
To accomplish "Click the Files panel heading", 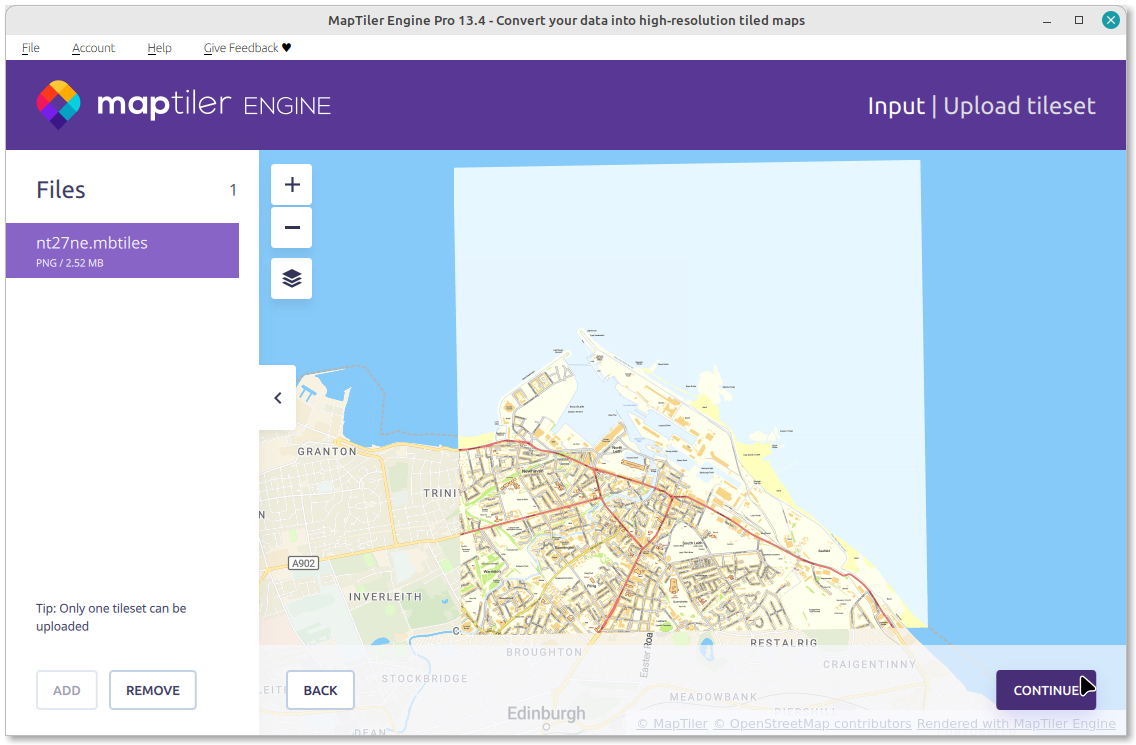I will 61,190.
